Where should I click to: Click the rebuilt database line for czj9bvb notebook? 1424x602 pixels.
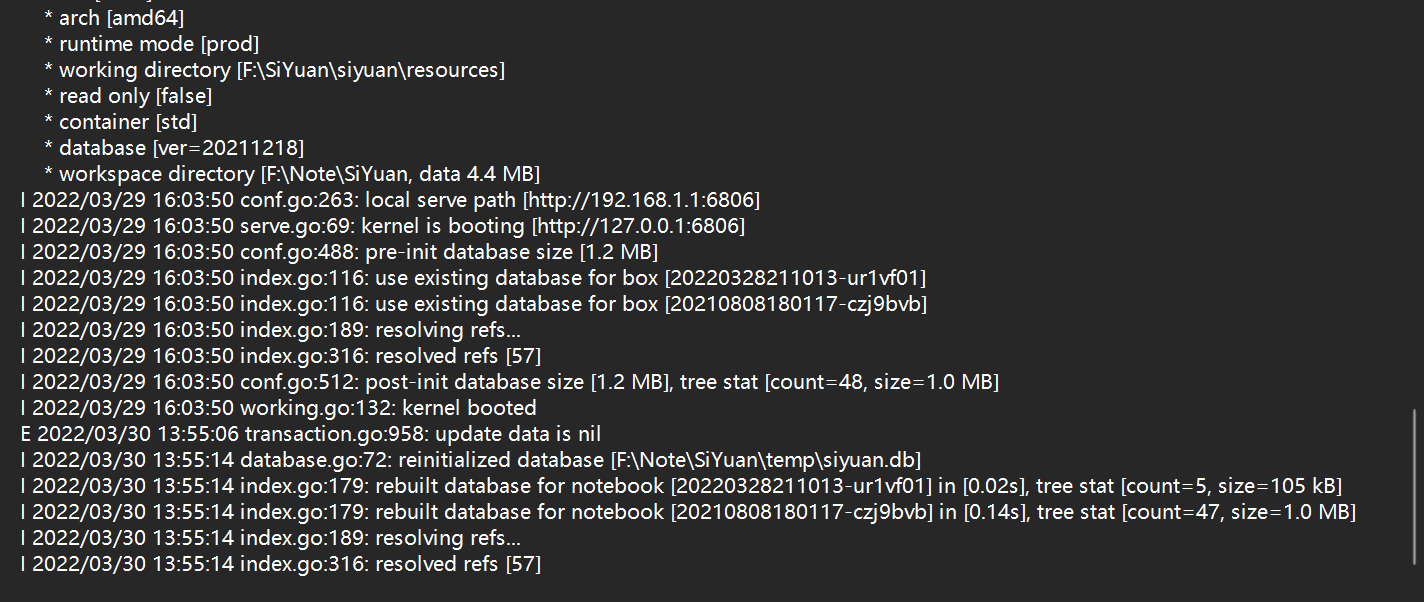click(690, 512)
